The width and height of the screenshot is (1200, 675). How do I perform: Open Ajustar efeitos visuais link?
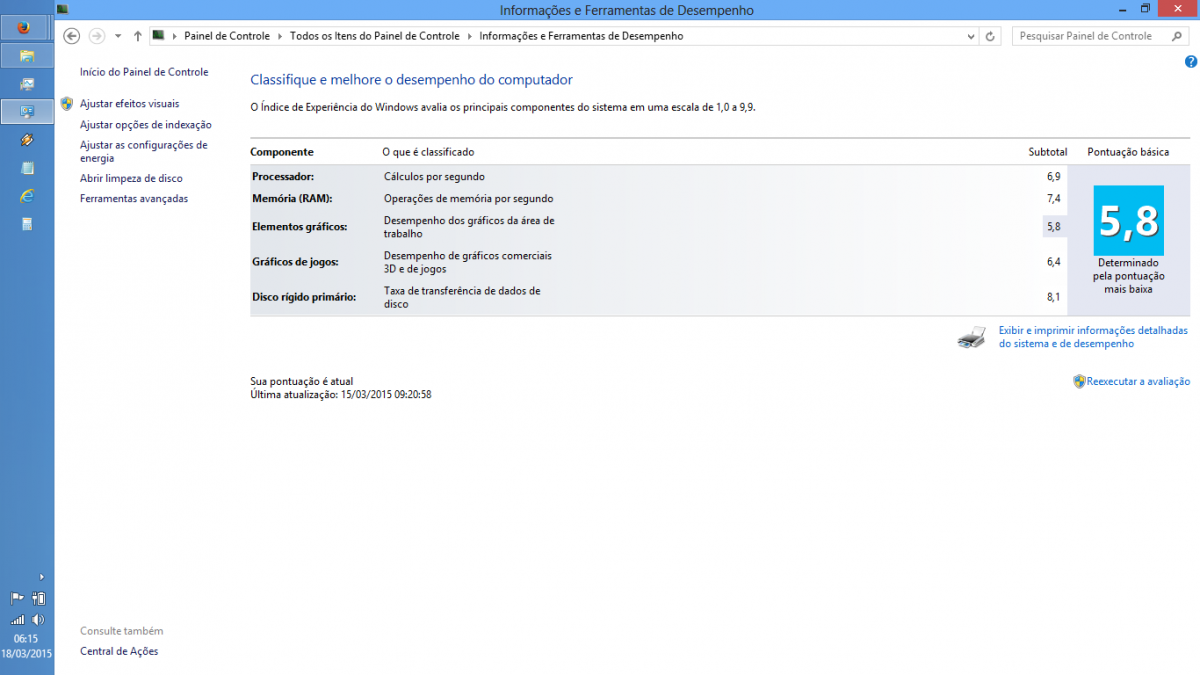(130, 104)
